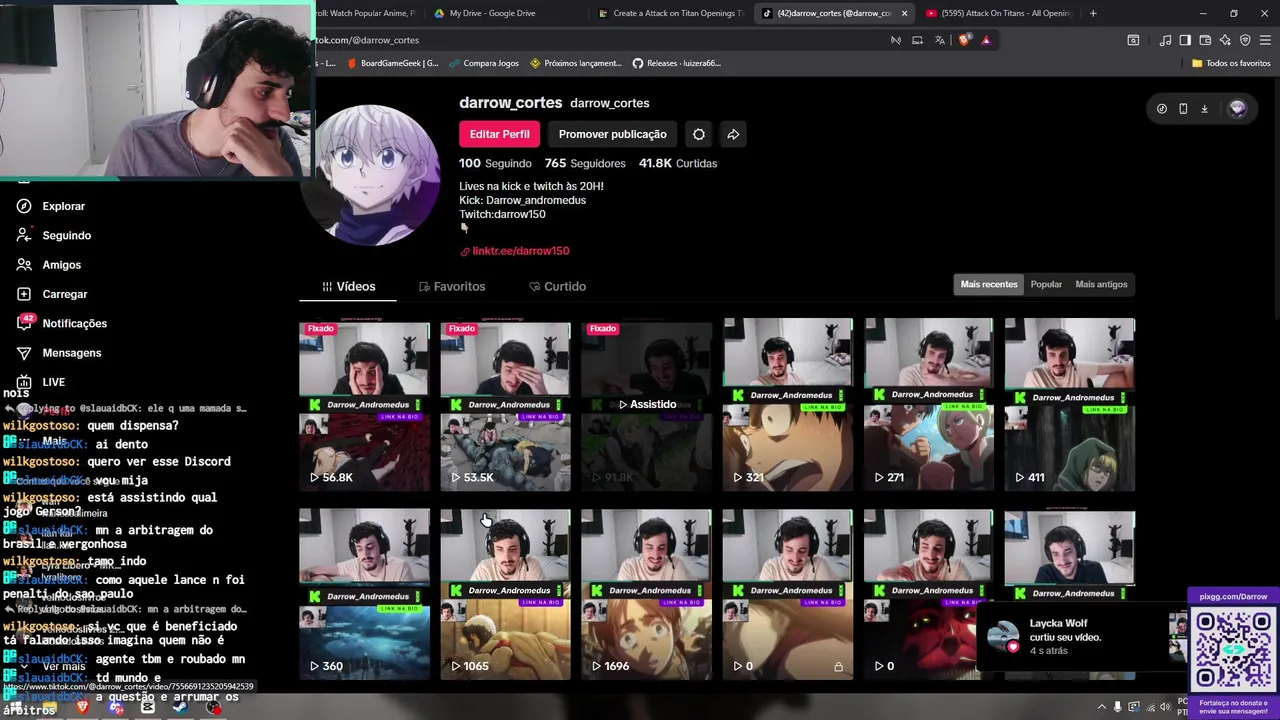Open Todos os favoritos bookmarks folder
This screenshot has height=720, width=1280.
click(1231, 63)
